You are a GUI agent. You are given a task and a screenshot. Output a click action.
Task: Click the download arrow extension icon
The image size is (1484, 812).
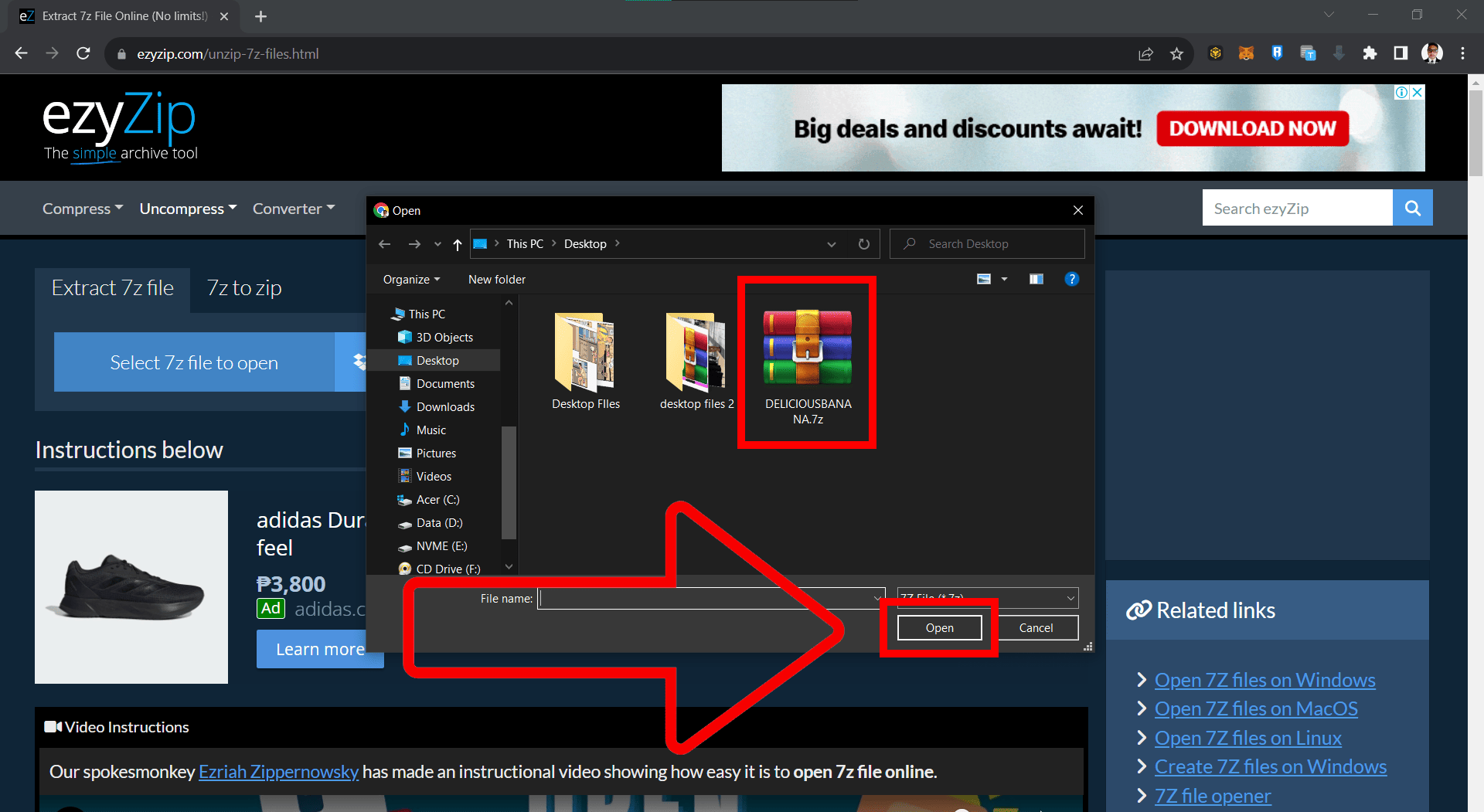[1339, 53]
